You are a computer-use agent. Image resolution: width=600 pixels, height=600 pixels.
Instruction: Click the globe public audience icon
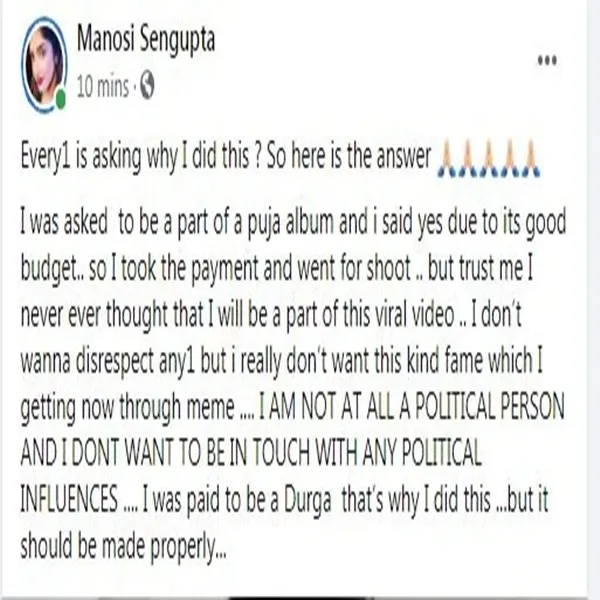click(x=147, y=85)
